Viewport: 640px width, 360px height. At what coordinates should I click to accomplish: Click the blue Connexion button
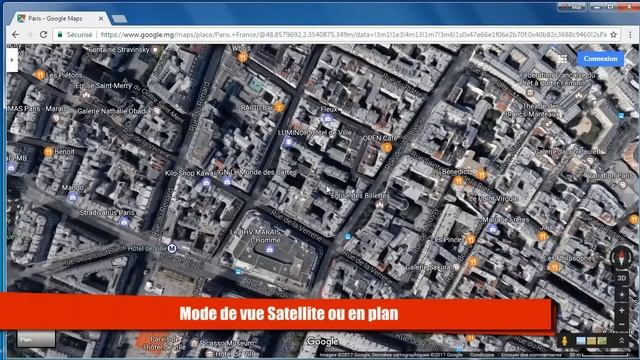600,59
